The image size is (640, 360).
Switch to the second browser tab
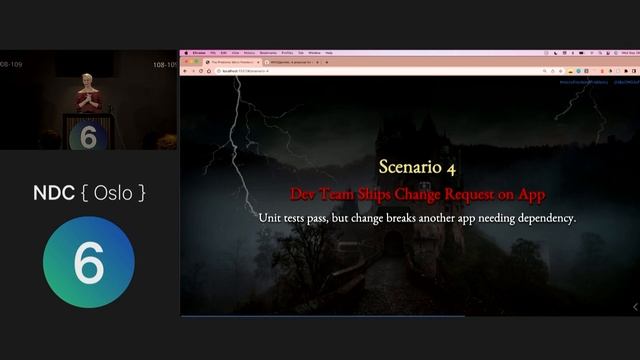point(291,62)
